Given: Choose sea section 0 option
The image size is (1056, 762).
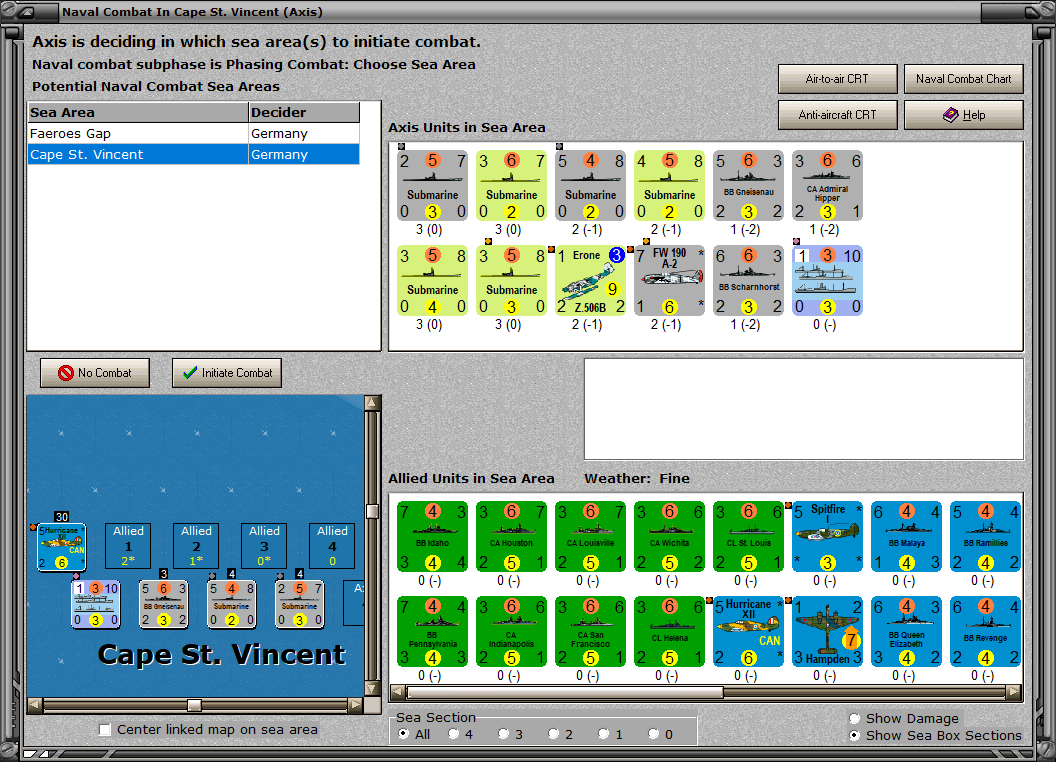Looking at the screenshot, I should pos(653,734).
